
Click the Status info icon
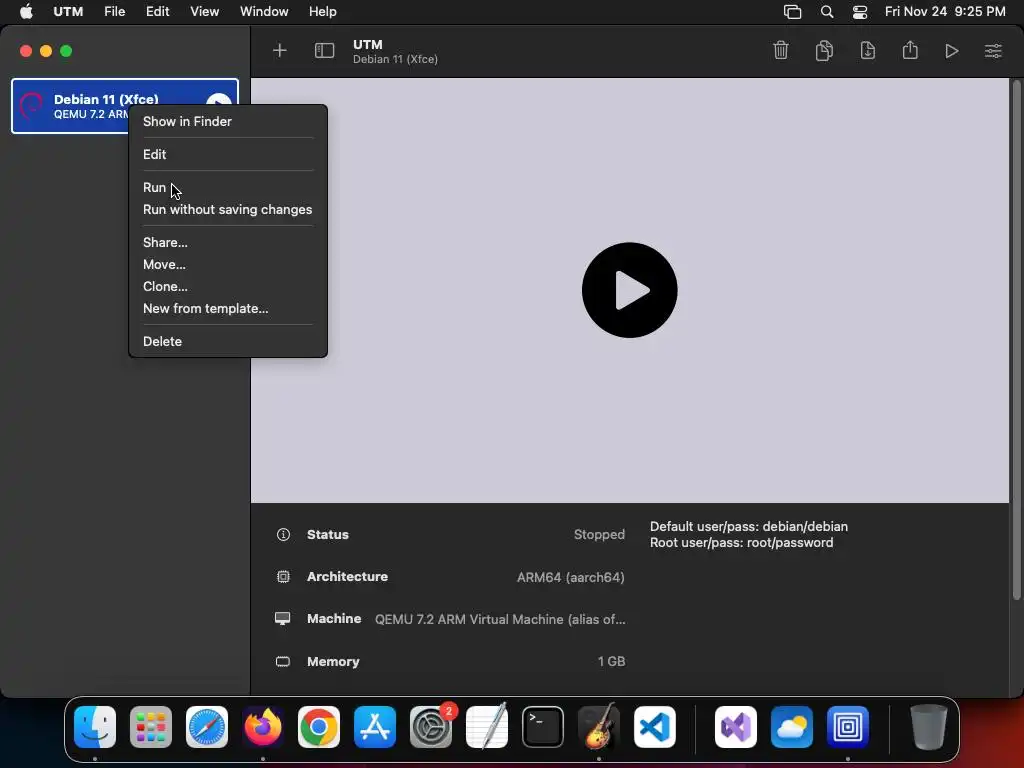click(283, 534)
